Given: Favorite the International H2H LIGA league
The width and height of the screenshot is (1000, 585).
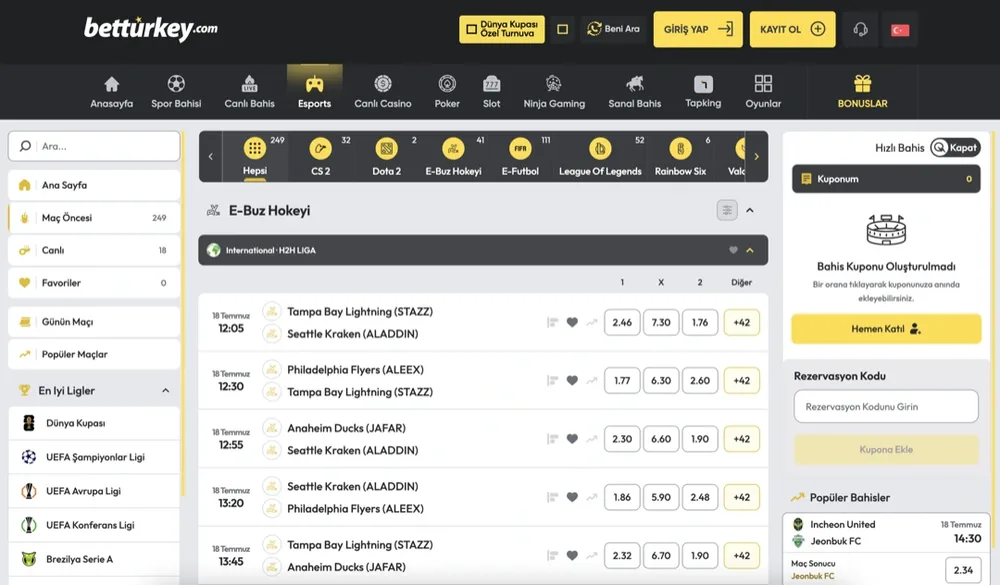Looking at the screenshot, I should 733,250.
